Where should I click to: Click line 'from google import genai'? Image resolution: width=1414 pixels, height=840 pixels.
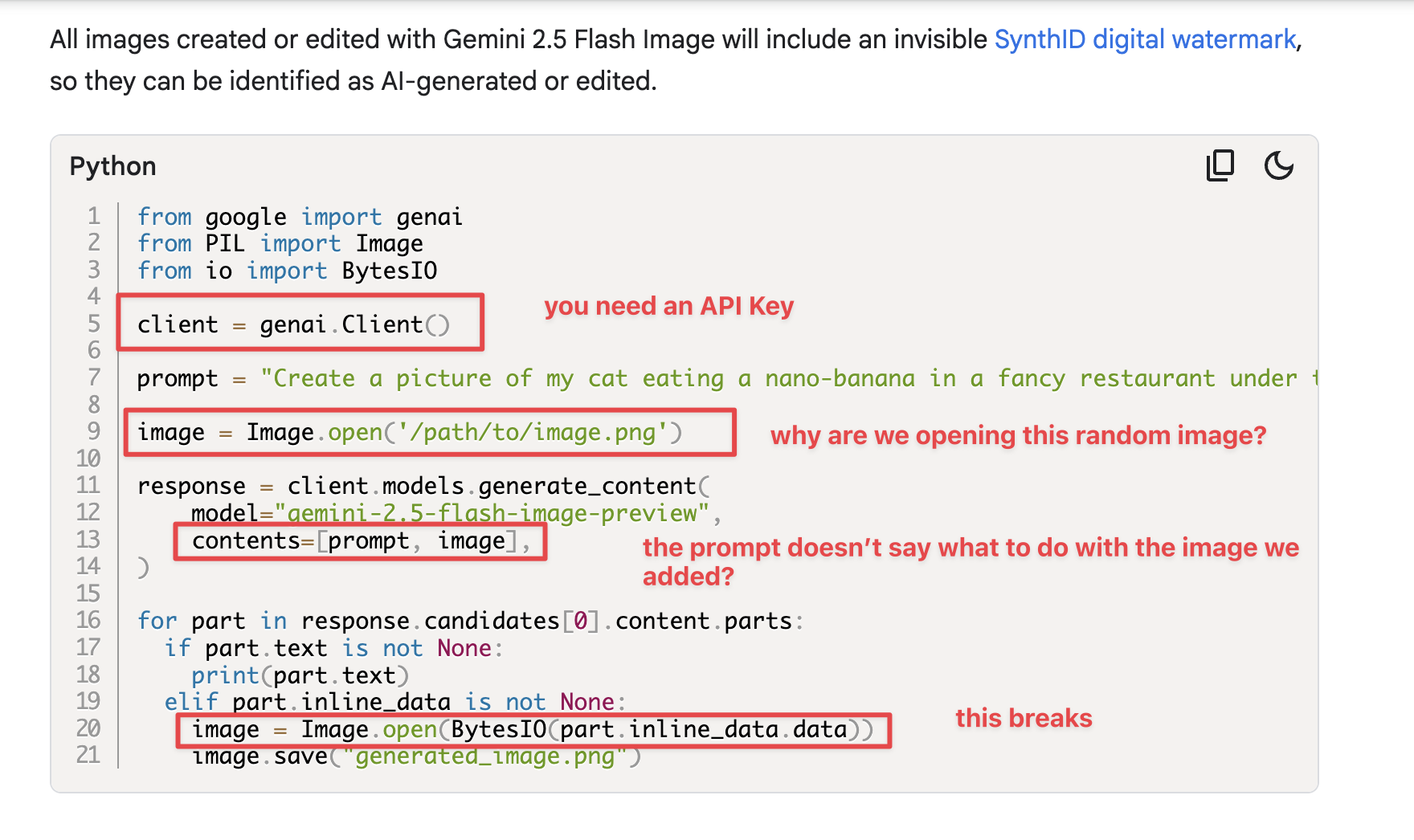pyautogui.click(x=300, y=217)
